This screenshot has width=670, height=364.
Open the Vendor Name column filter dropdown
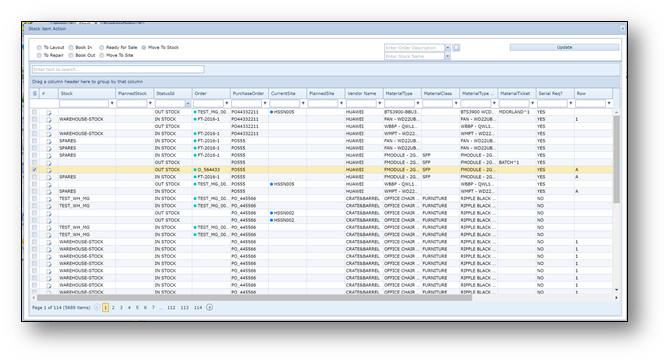pos(379,103)
